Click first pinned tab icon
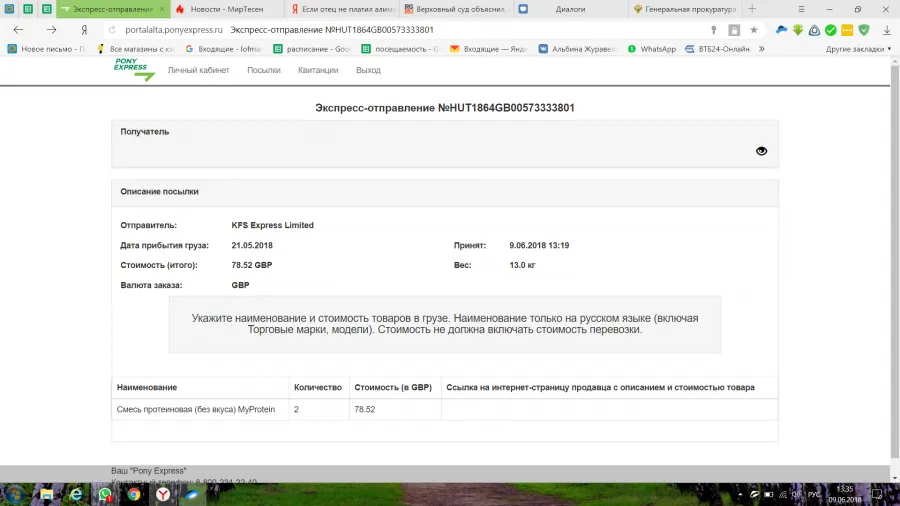 click(9, 9)
